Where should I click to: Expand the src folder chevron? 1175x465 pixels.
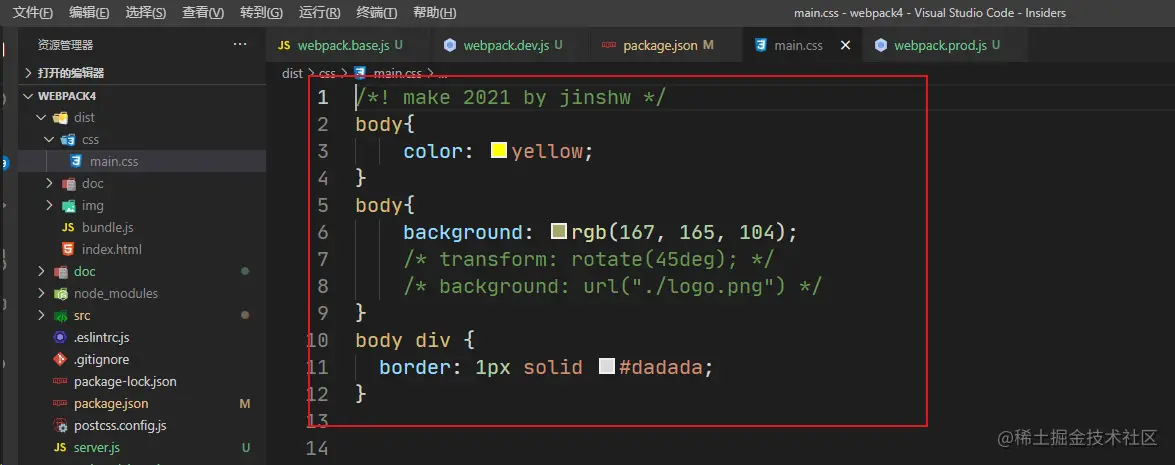coord(42,315)
